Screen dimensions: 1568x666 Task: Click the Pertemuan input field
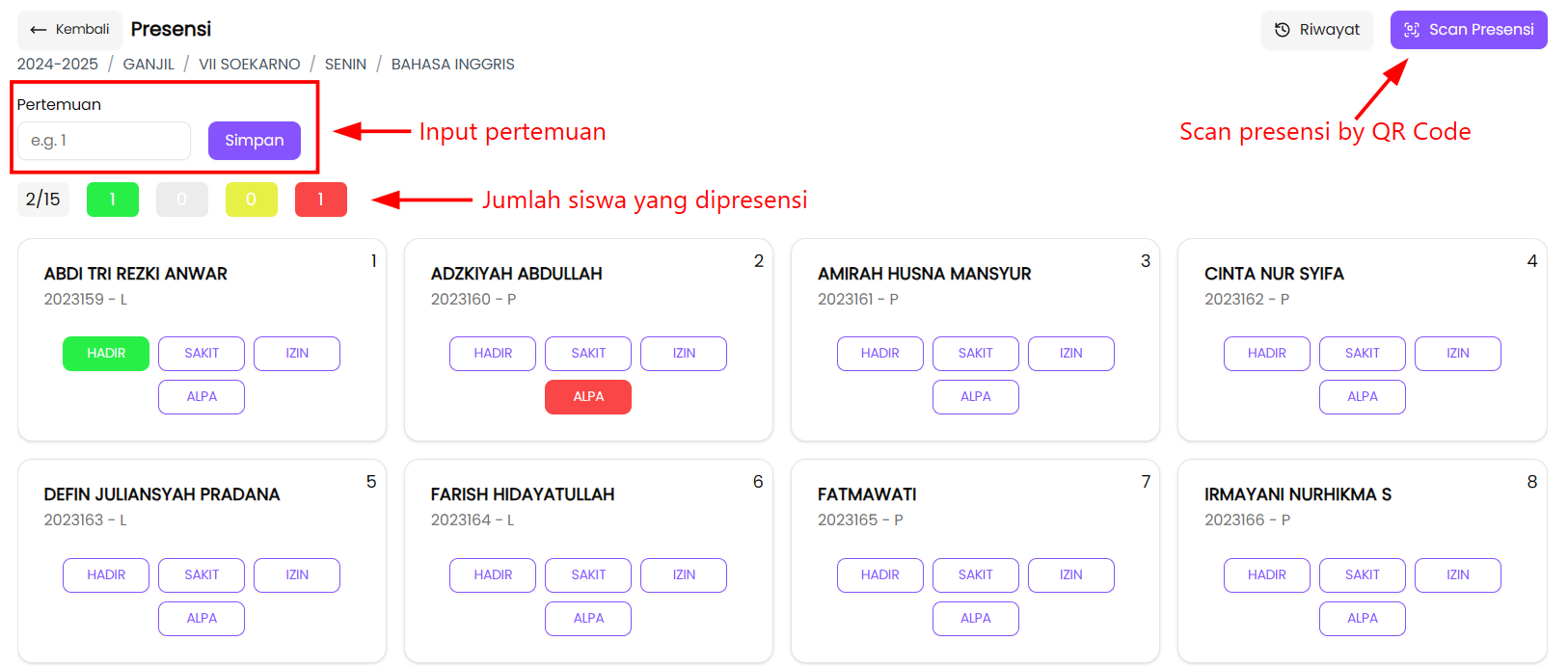tap(103, 140)
